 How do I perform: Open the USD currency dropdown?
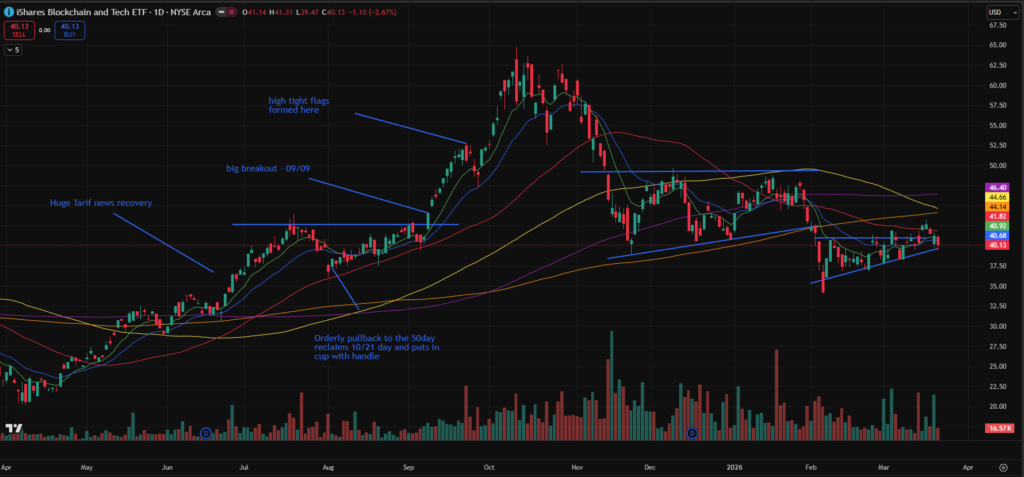[x=997, y=11]
